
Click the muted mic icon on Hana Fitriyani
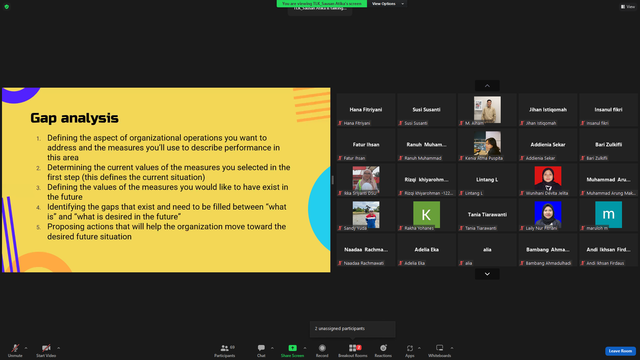[x=340, y=123]
